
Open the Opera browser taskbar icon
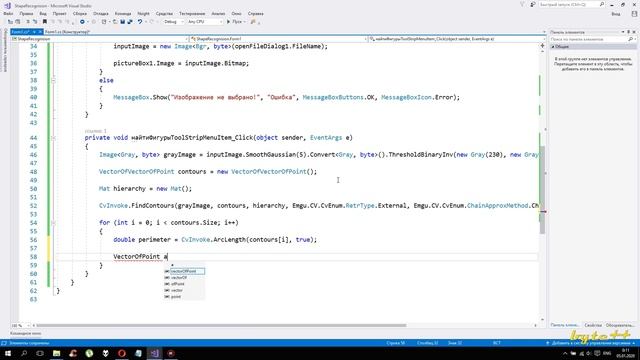coord(122,353)
